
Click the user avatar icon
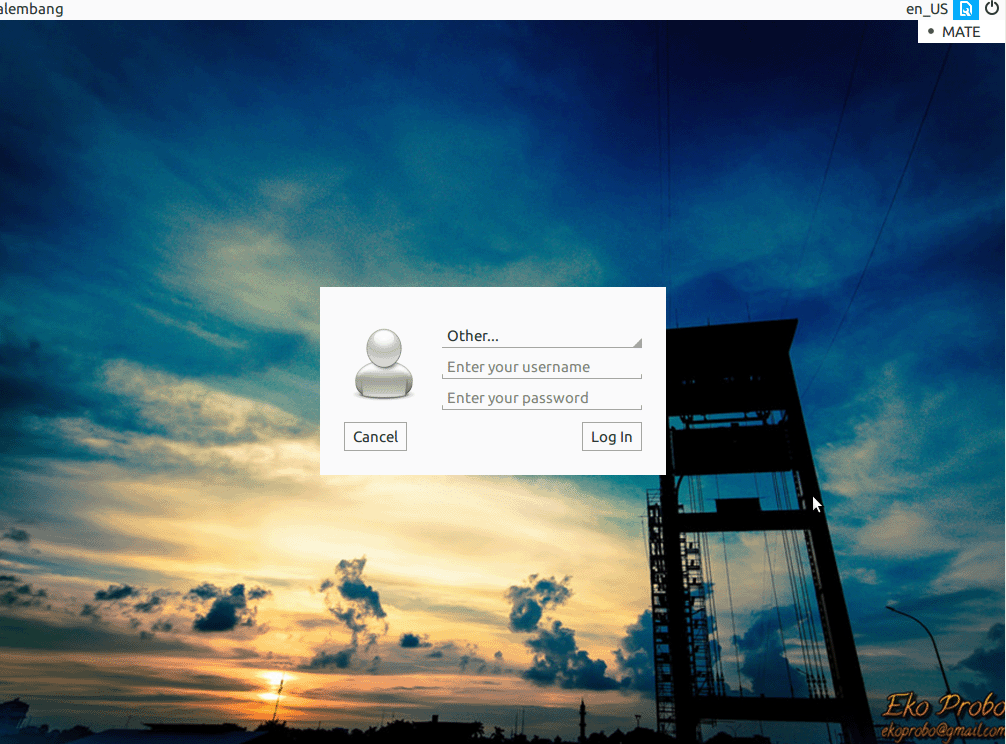tap(384, 364)
